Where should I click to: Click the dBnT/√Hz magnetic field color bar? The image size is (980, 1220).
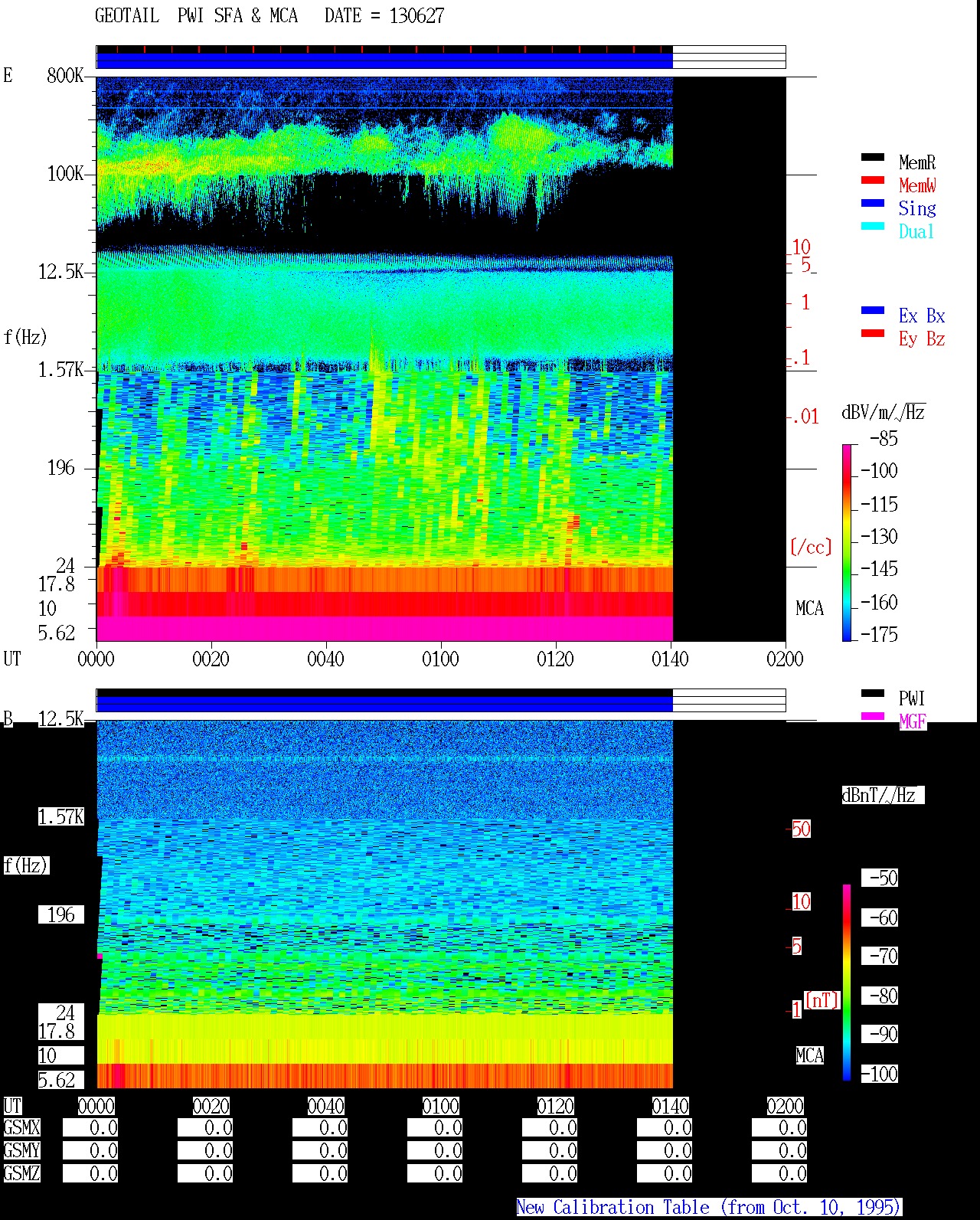tap(847, 983)
